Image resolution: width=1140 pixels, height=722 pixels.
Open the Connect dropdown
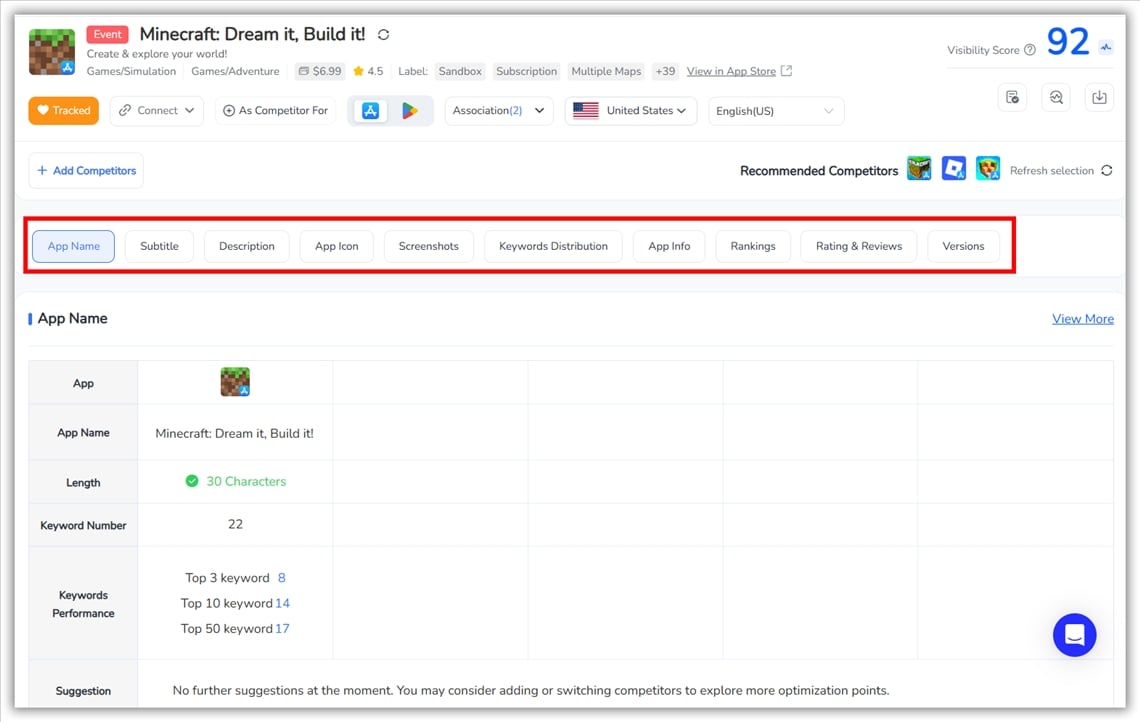coord(157,111)
